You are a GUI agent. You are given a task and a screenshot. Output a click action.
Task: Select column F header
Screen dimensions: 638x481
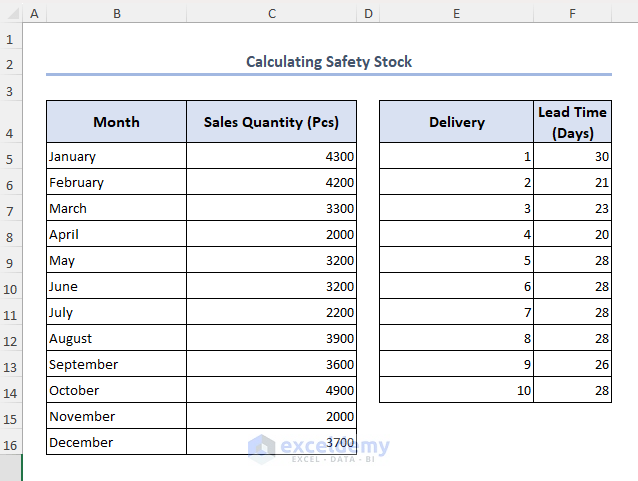point(572,13)
